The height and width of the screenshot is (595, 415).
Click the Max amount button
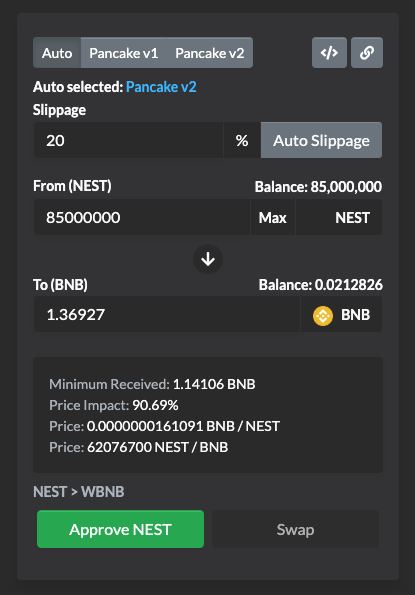(272, 217)
